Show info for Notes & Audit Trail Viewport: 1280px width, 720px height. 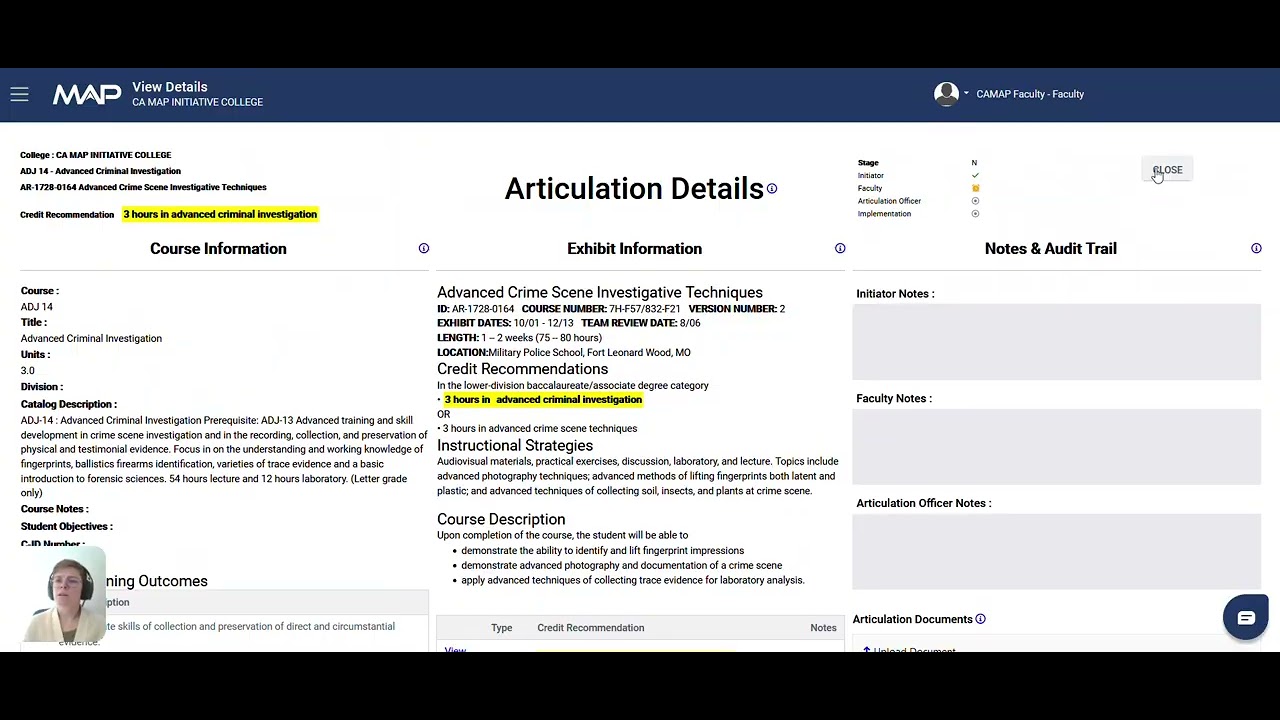coord(1256,248)
